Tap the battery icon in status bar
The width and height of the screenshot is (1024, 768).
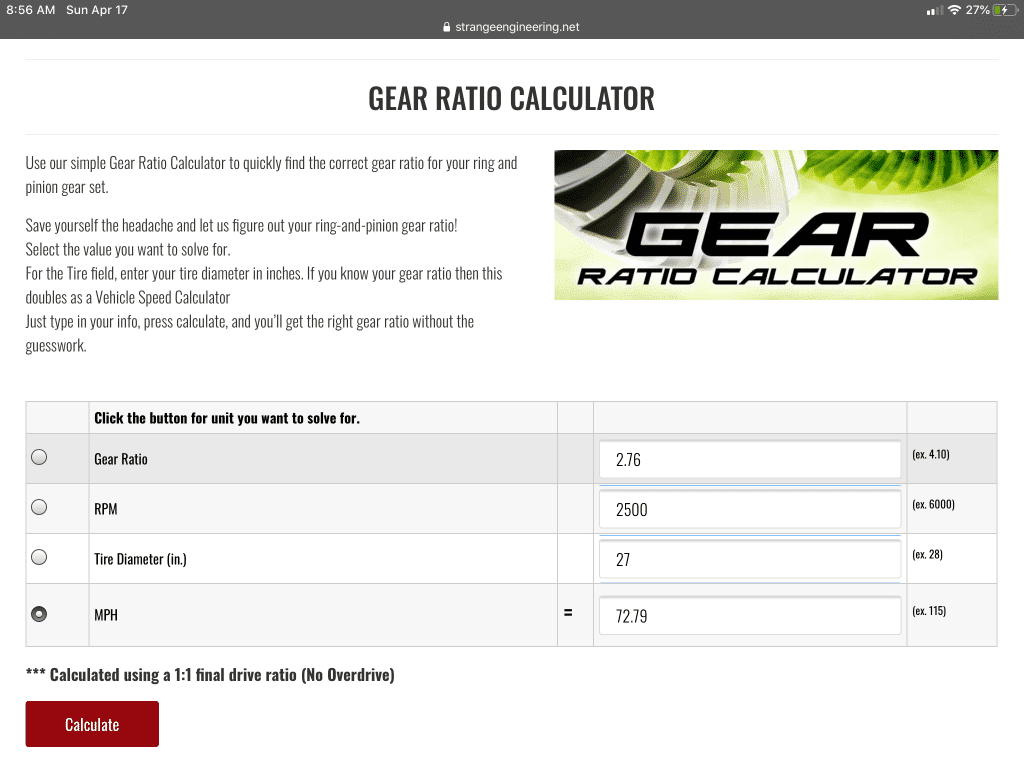[x=1003, y=10]
